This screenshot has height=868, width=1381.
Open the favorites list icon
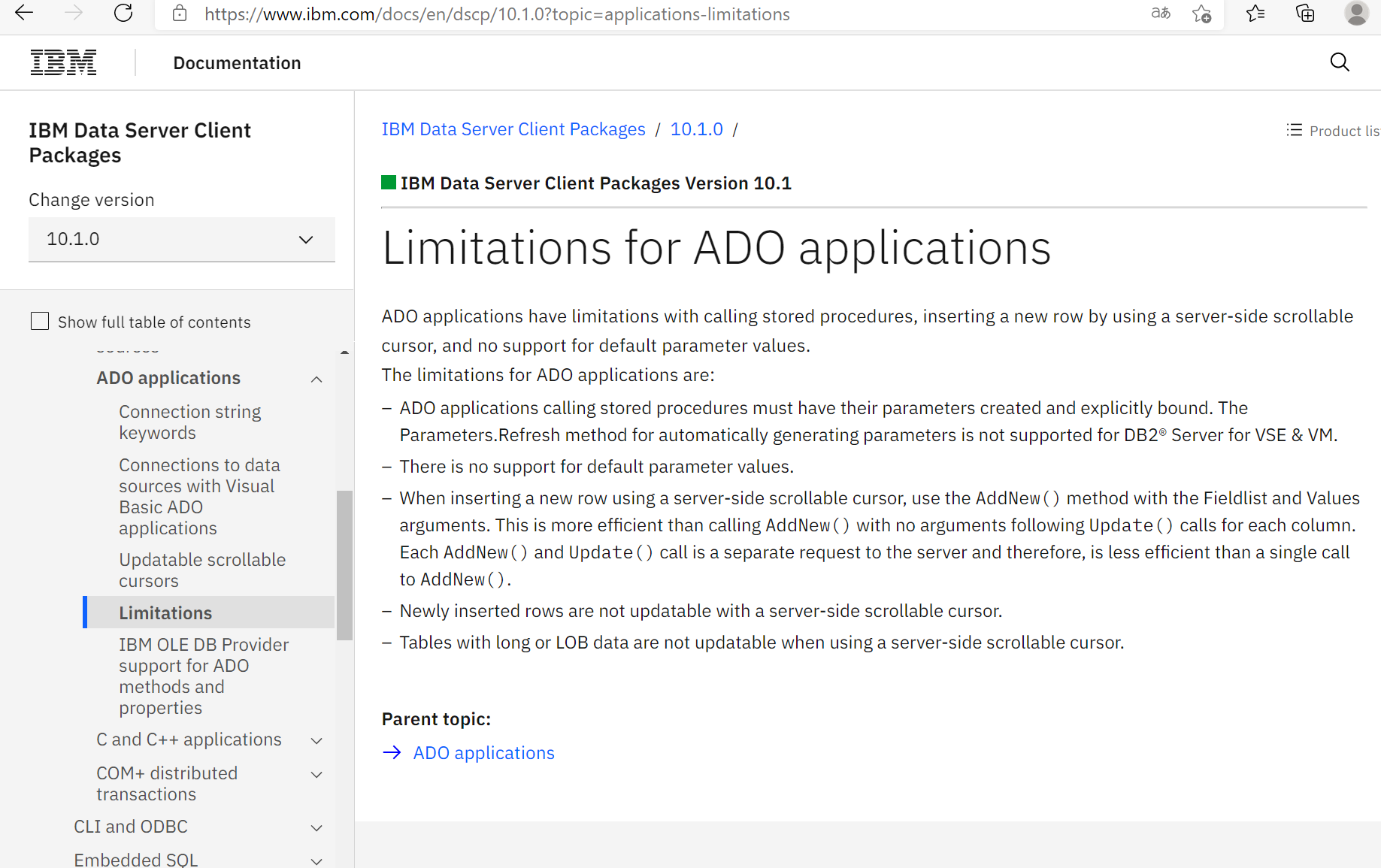pos(1255,14)
